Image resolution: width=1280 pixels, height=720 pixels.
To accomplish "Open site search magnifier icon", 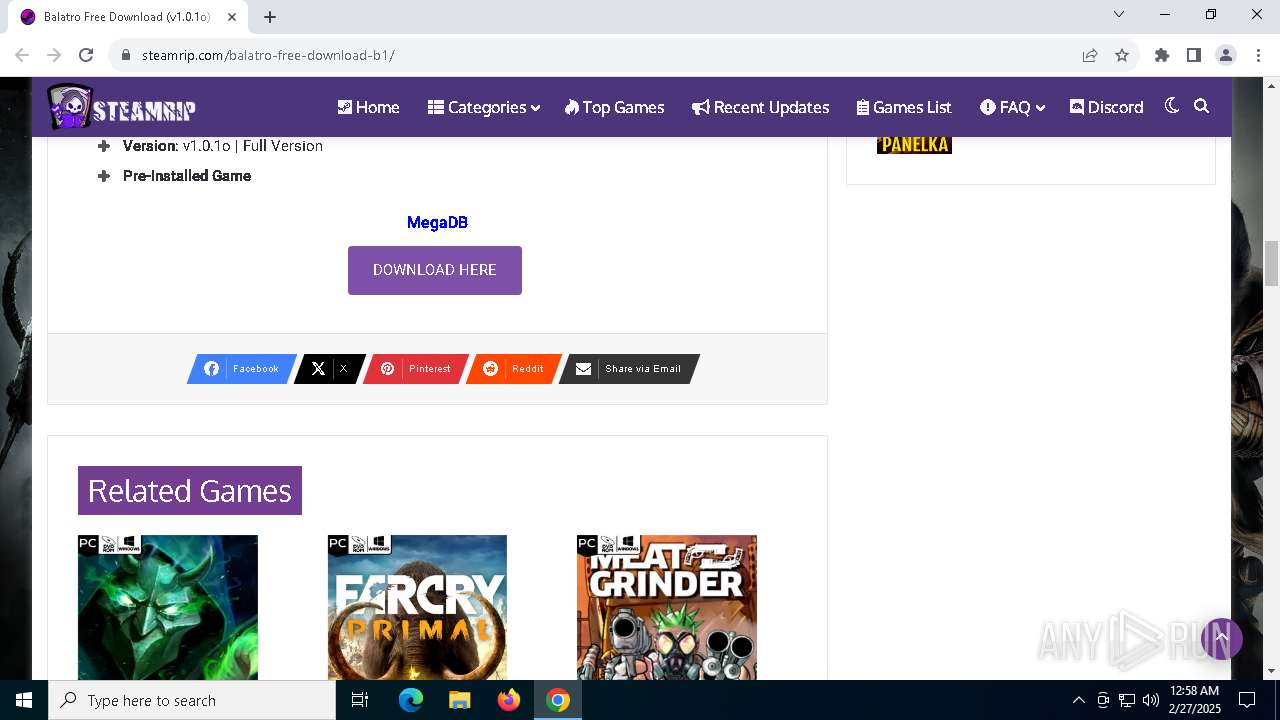I will pos(1202,106).
